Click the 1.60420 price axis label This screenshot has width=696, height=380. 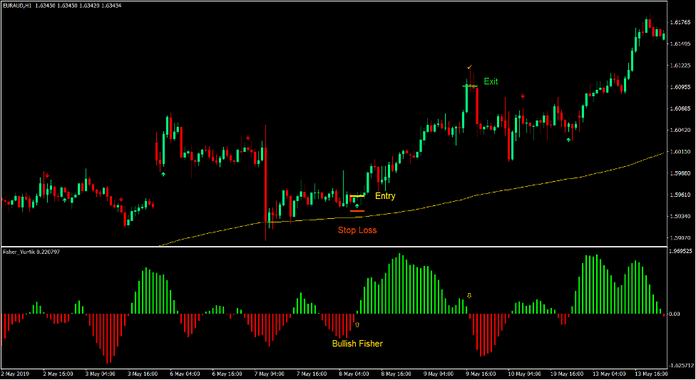pyautogui.click(x=680, y=130)
